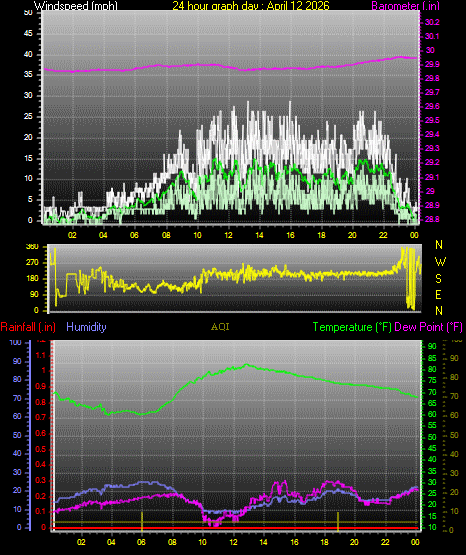
Task: Select the "AQI" legend label
Action: [x=220, y=327]
